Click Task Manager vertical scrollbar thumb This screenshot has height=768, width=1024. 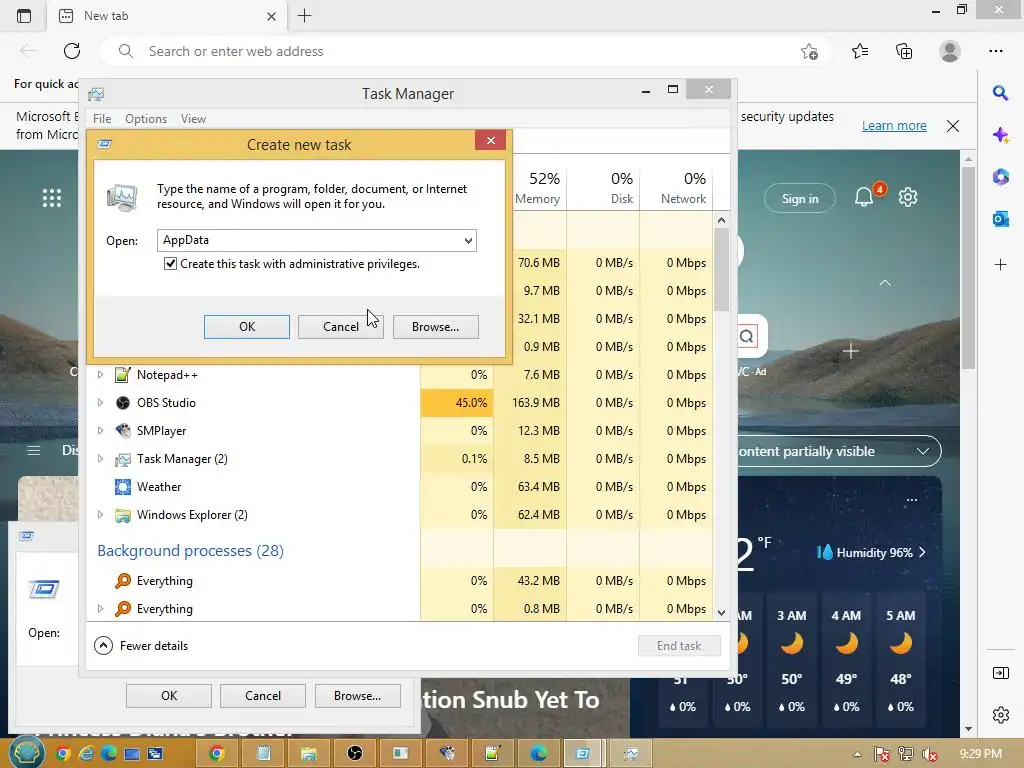721,270
